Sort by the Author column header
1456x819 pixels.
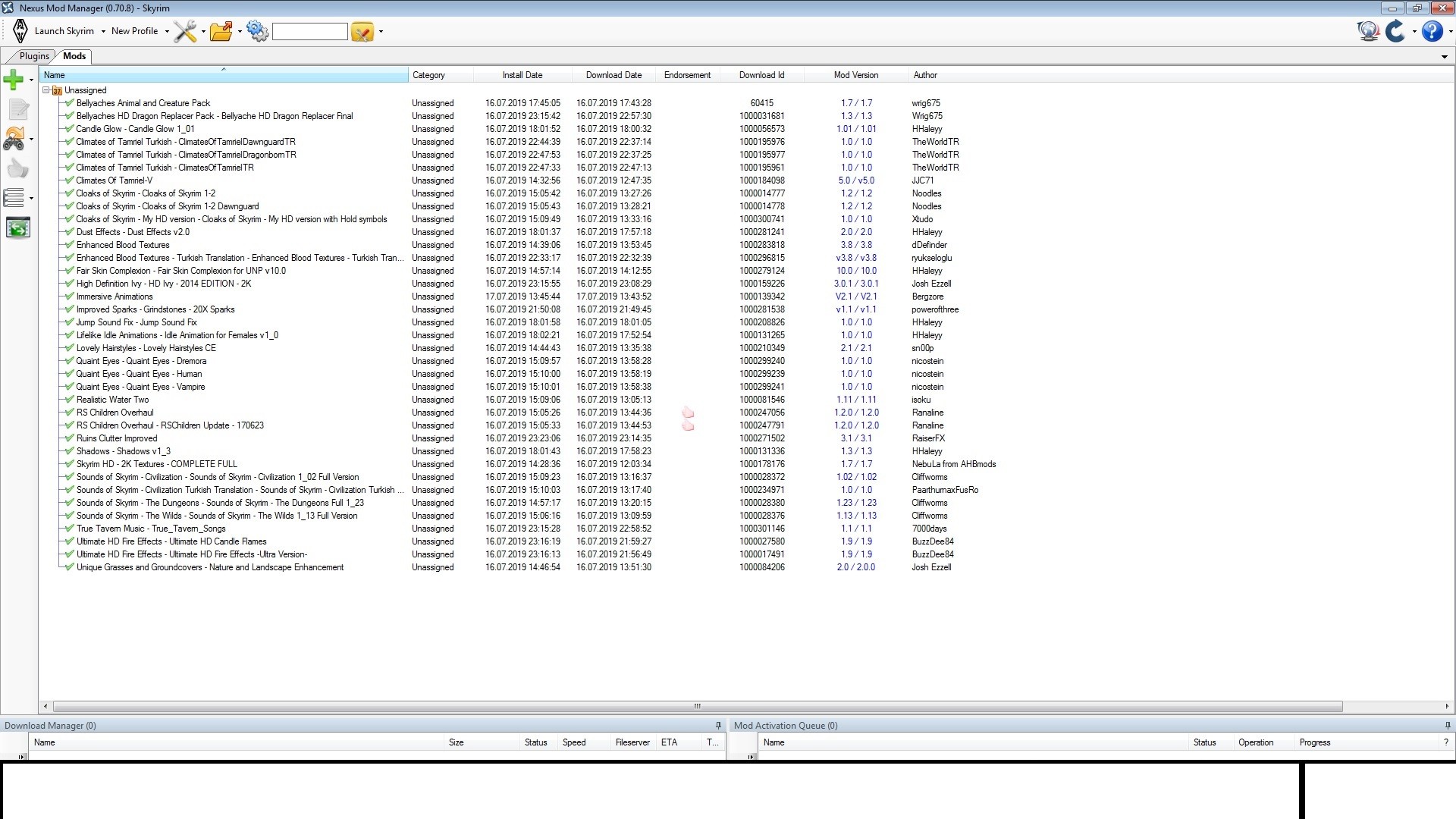(925, 75)
